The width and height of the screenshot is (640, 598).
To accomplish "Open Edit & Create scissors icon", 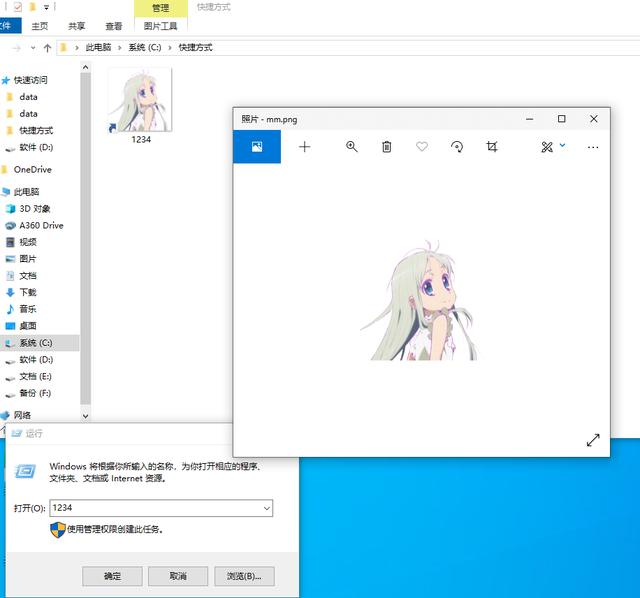I will tap(547, 147).
